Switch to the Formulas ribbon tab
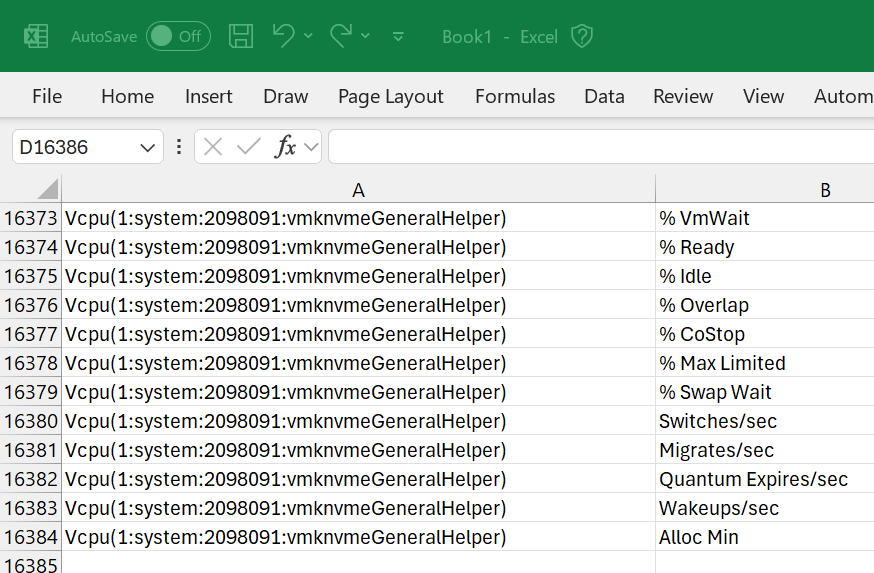 click(514, 96)
